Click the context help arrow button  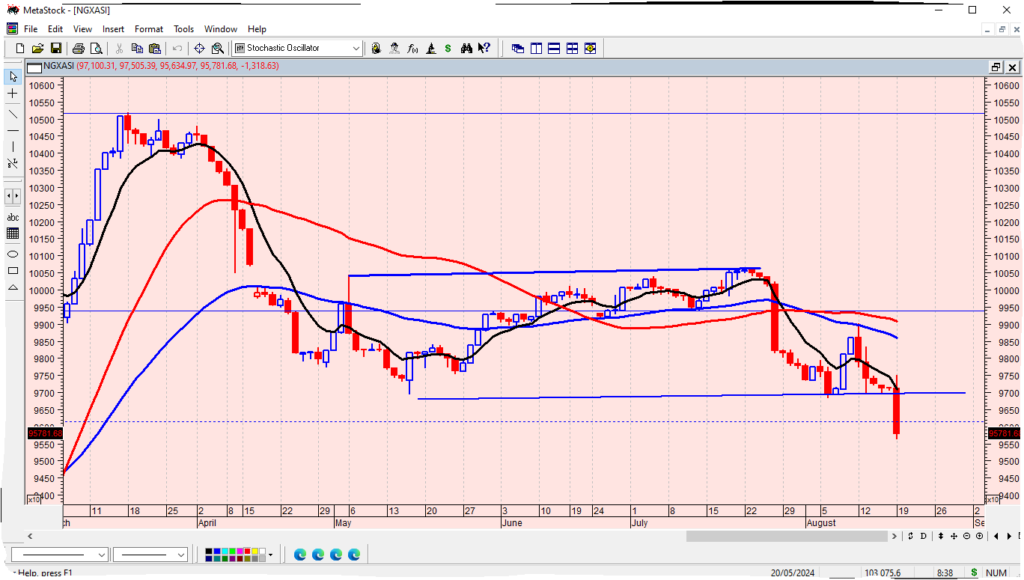click(x=485, y=48)
